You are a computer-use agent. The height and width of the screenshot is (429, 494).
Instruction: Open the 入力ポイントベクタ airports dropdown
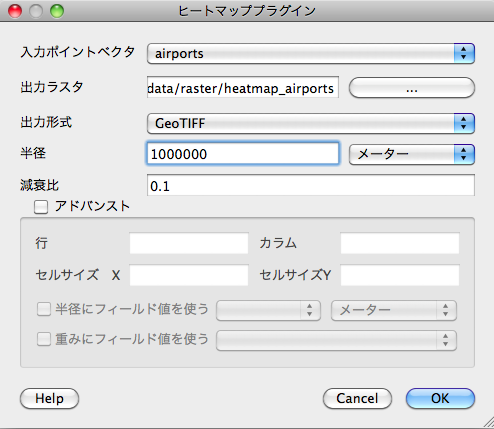[311, 53]
